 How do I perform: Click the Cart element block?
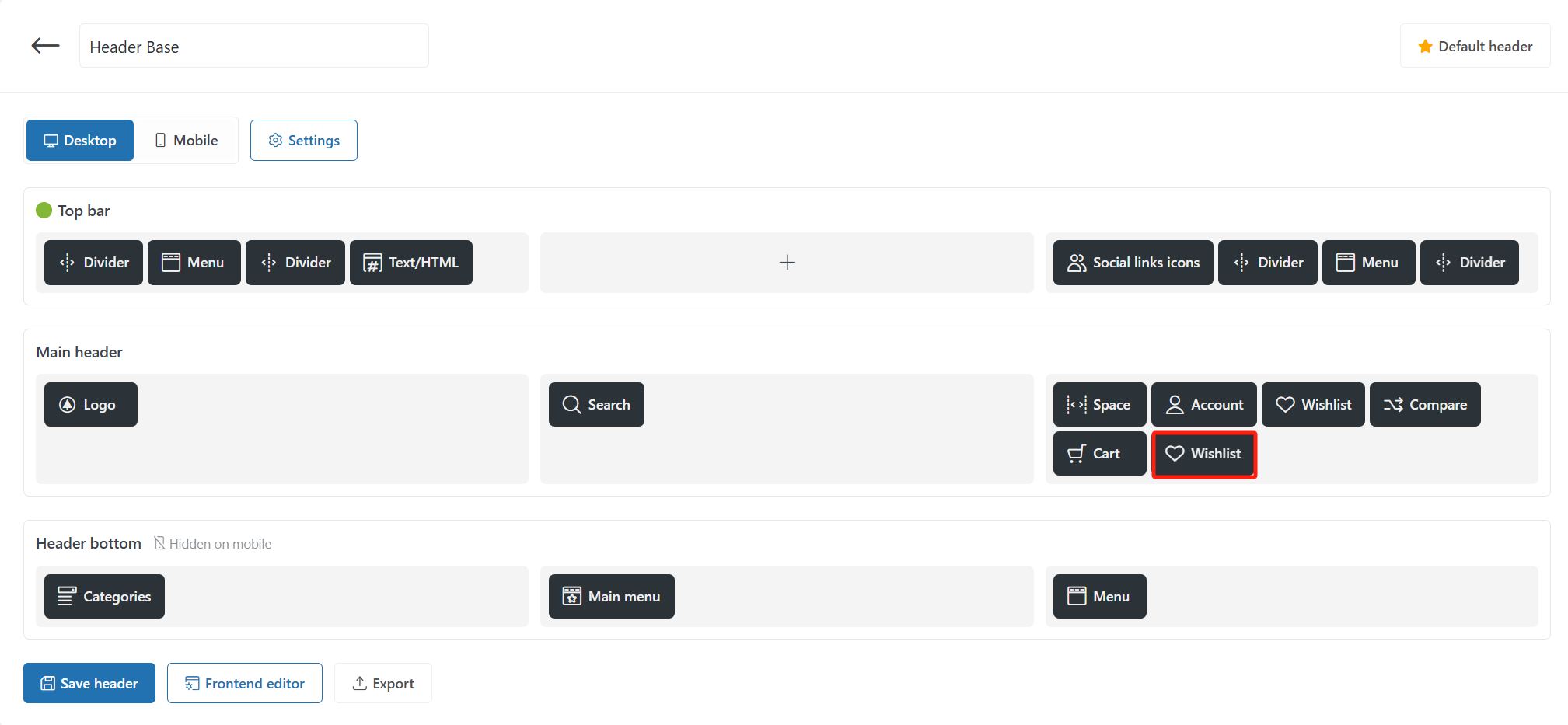tap(1098, 454)
